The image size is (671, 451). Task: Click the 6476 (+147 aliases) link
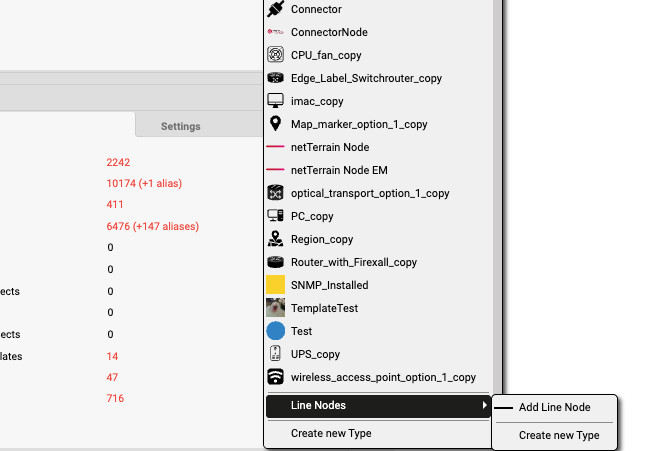coord(152,226)
